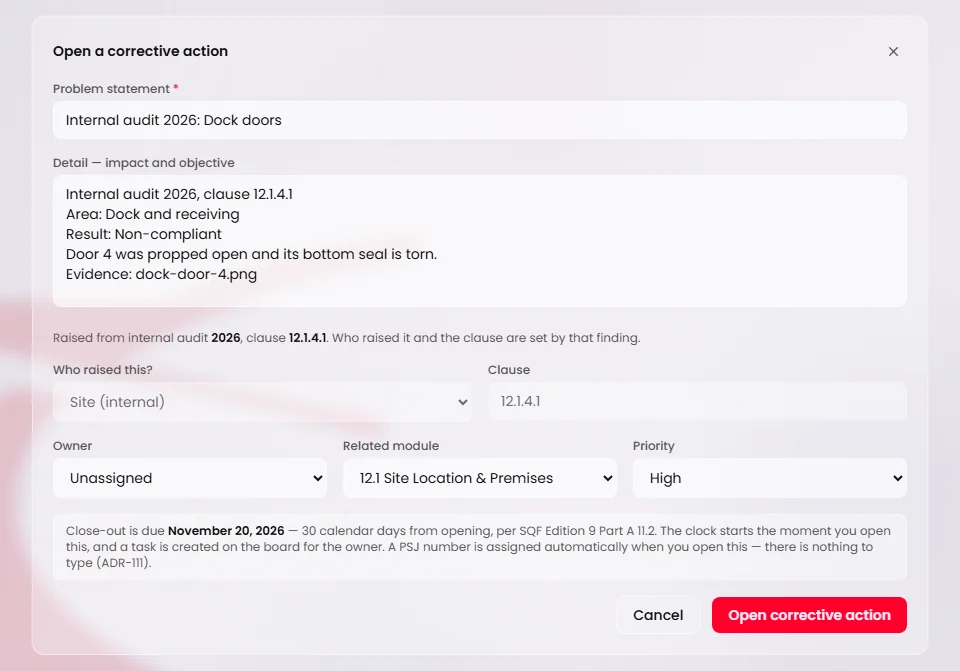The image size is (960, 671).
Task: Edit the Problem statement field
Action: [479, 120]
